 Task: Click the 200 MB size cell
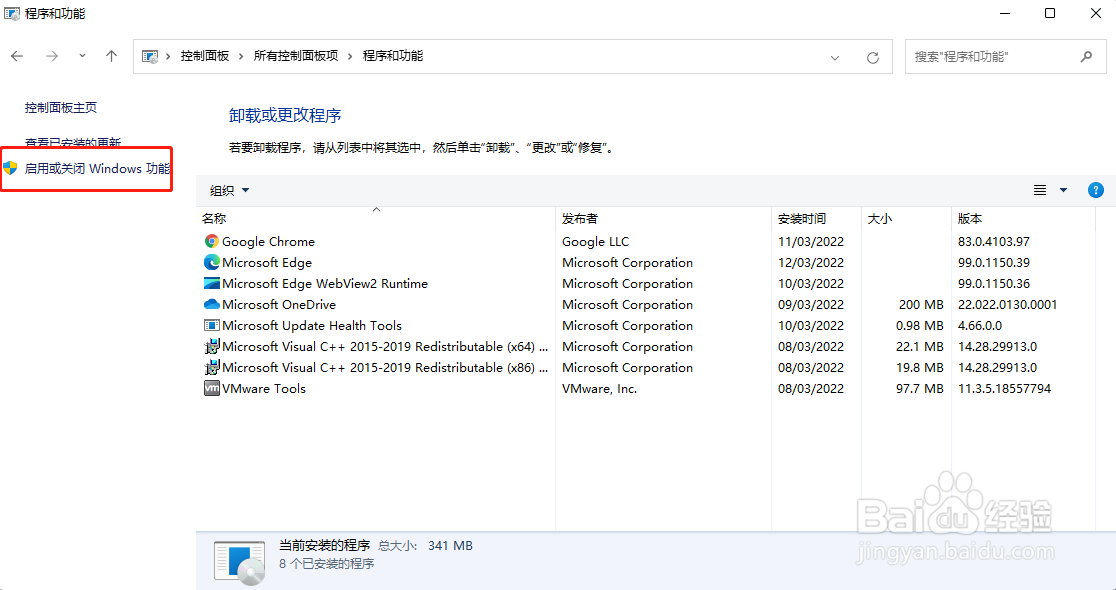tap(921, 305)
